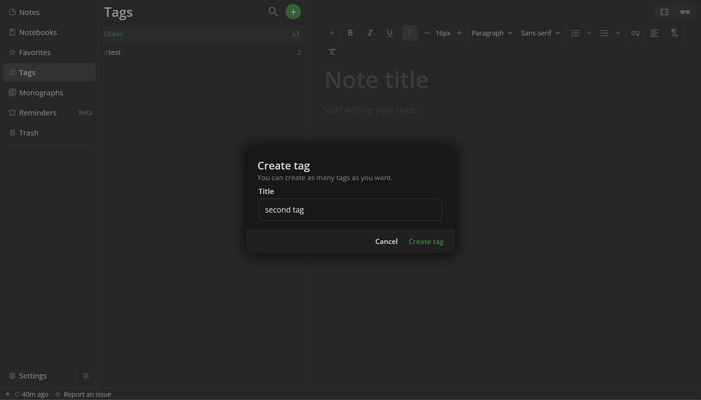Expand bullet list style chevron
This screenshot has height=400, width=701.
coord(618,33)
